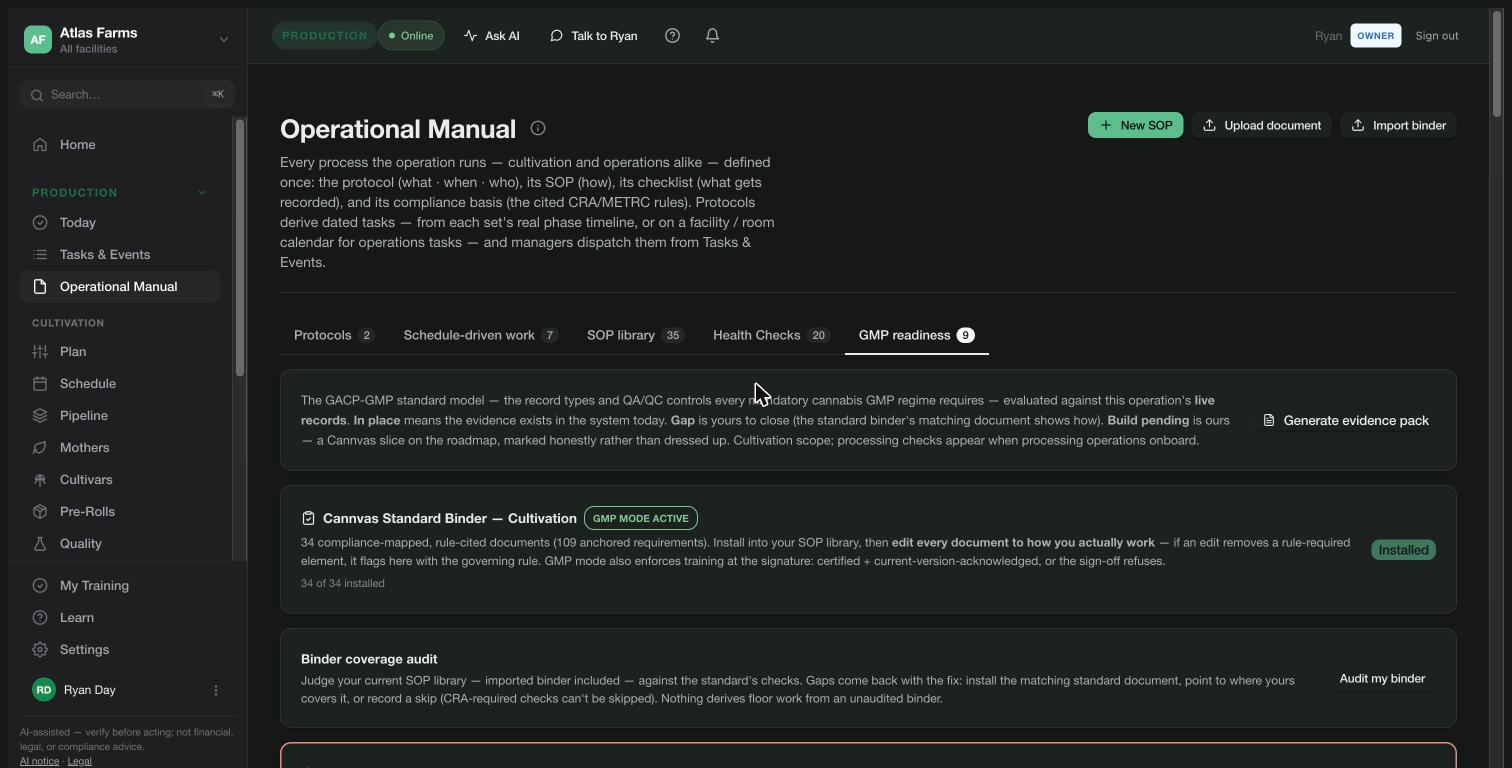Click the clipboard icon beside Cannvas Standard Binder
Screen dimensions: 1512x768
coord(308,518)
